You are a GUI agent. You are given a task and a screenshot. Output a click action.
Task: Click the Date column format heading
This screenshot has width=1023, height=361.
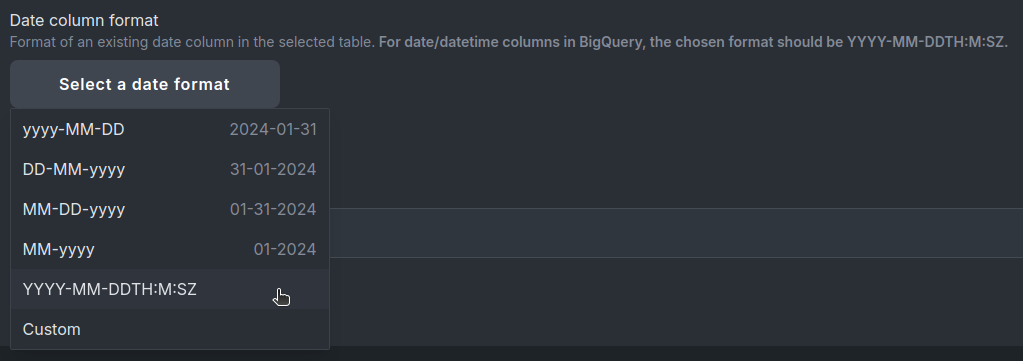(84, 20)
